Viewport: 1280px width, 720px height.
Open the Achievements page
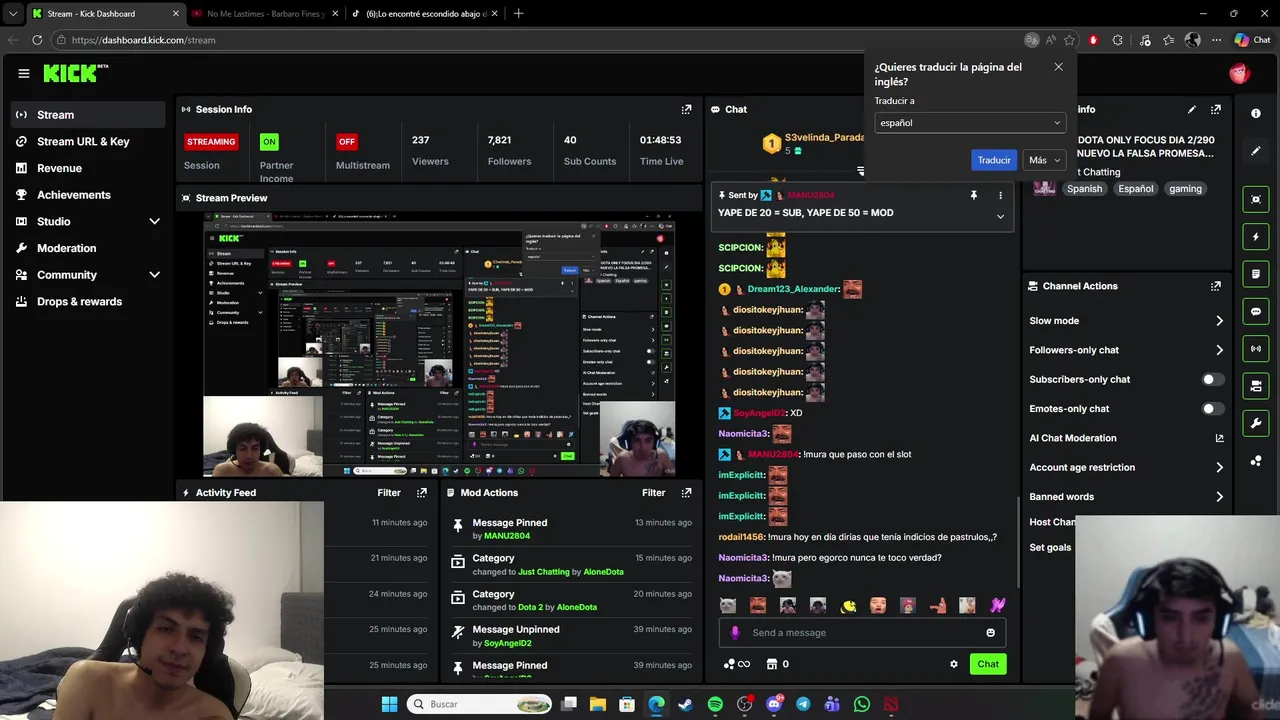[73, 195]
